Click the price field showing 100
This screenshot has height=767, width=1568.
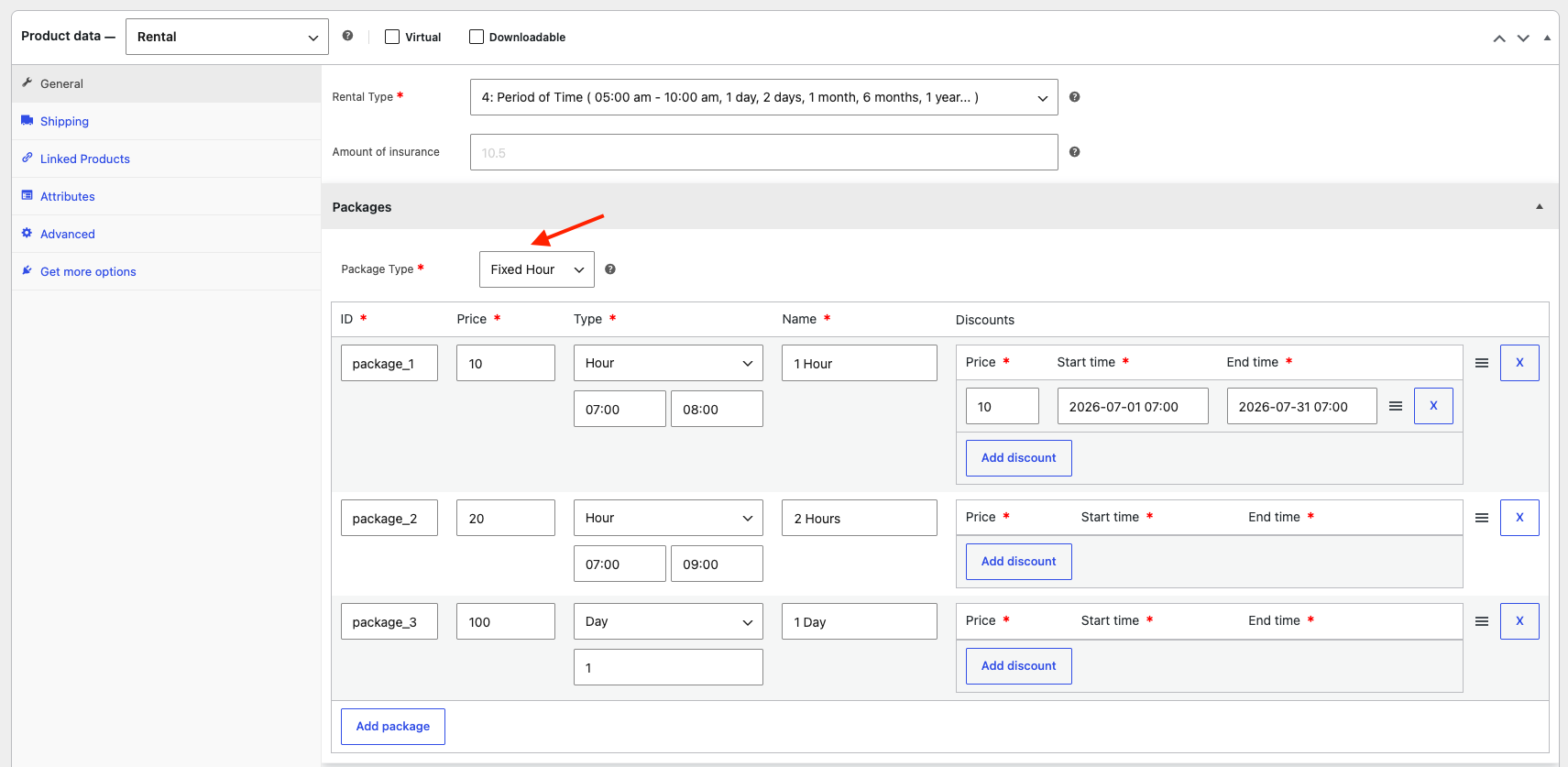point(506,621)
